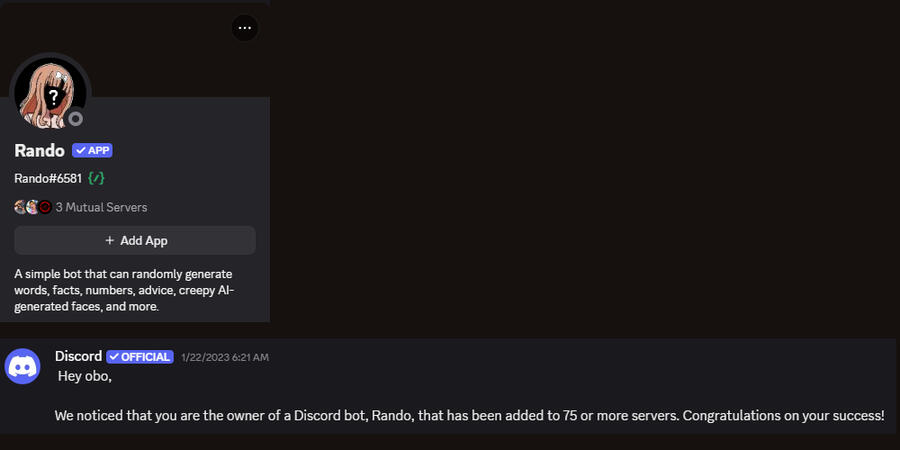Click the second mutual server icon

32,207
